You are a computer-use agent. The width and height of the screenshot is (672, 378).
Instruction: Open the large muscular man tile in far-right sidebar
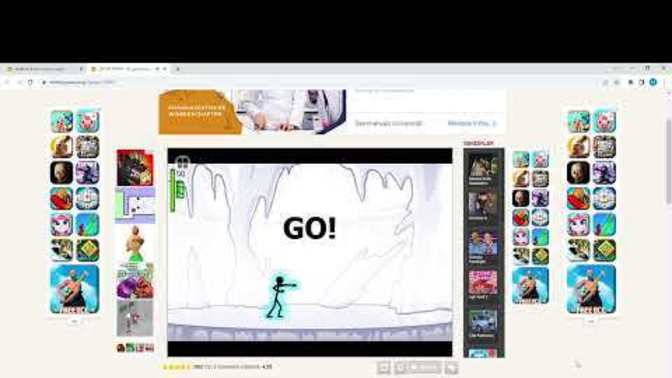[591, 289]
